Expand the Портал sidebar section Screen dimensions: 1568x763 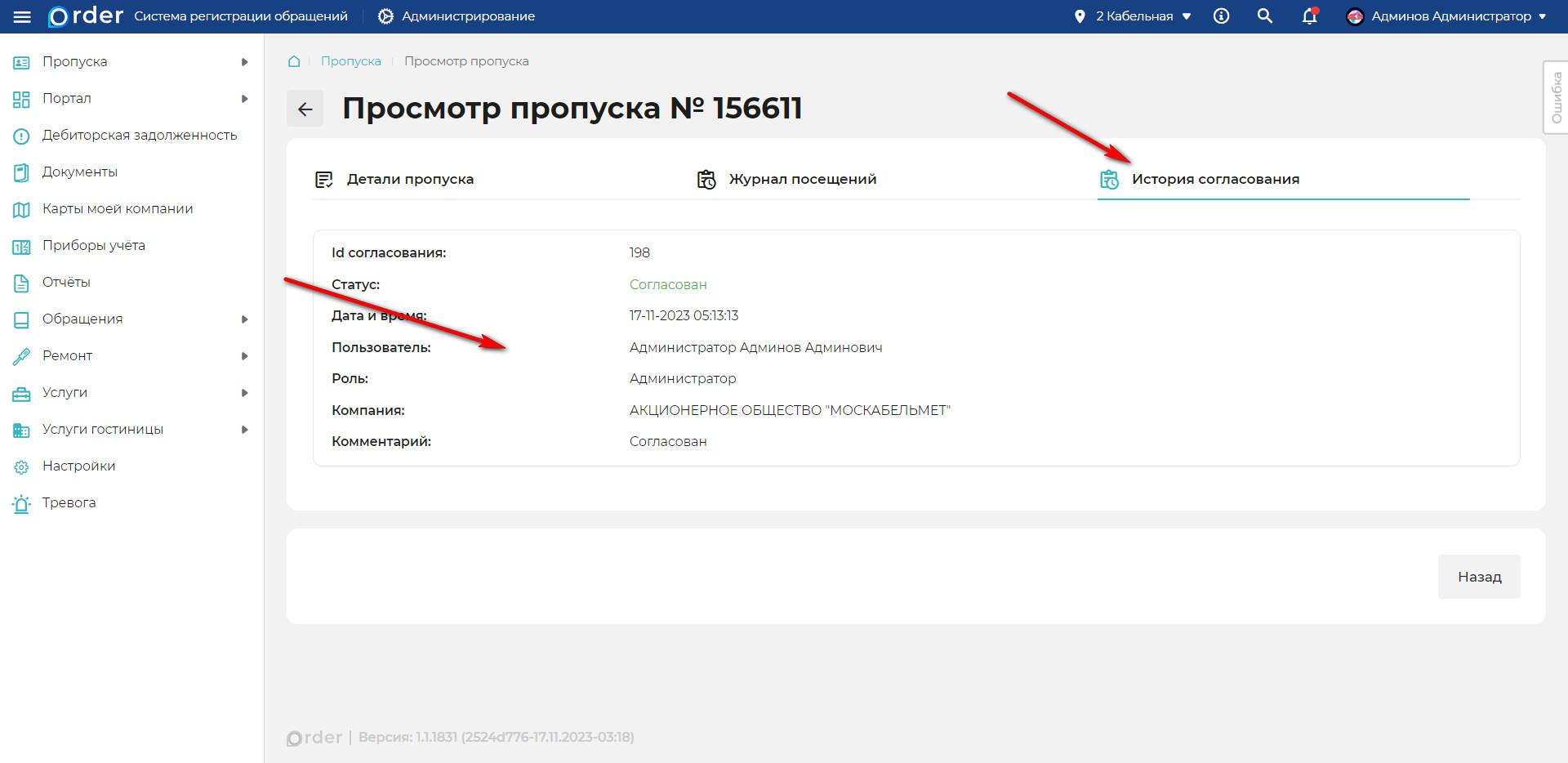[x=67, y=98]
